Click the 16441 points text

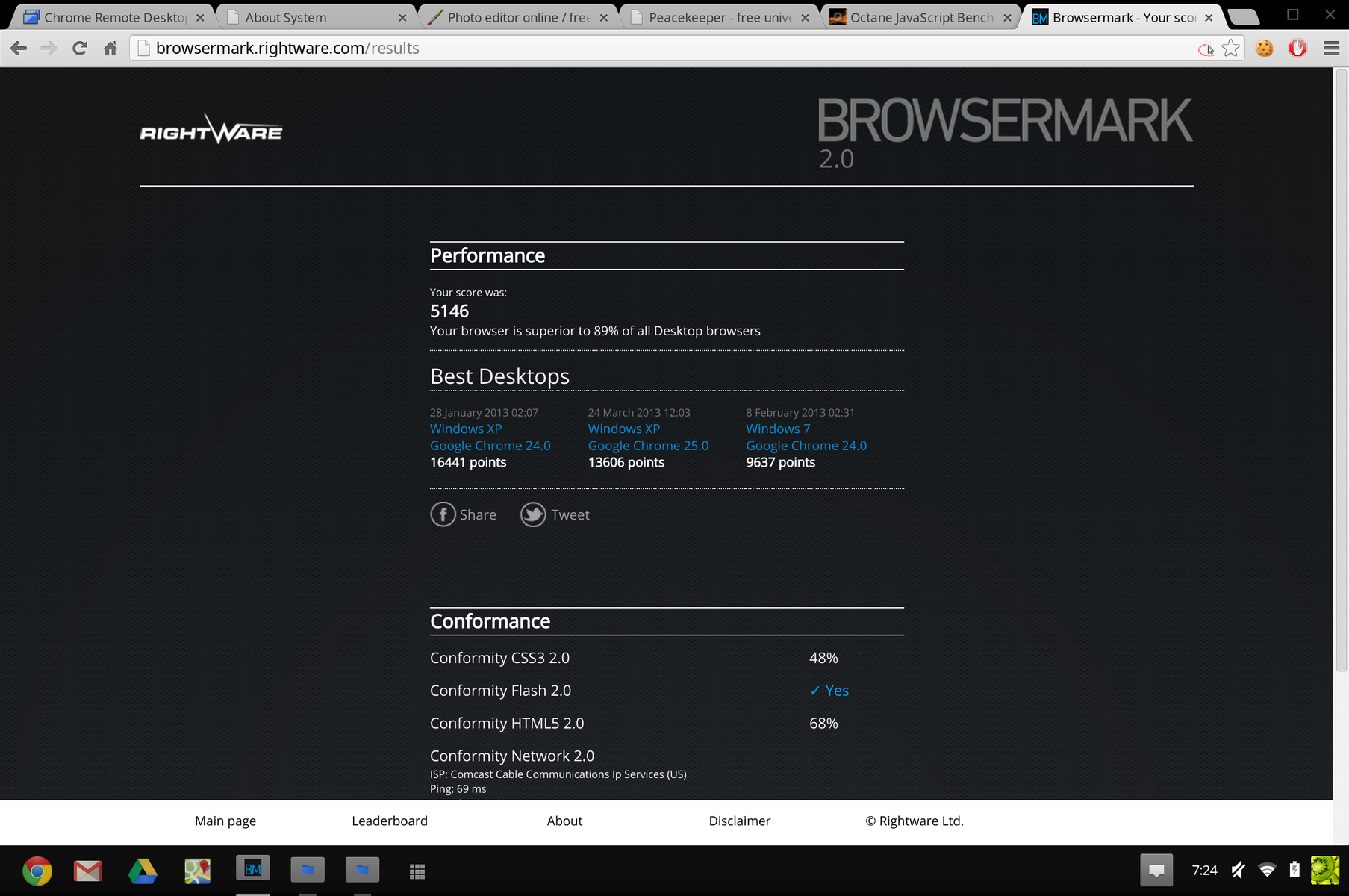click(468, 462)
